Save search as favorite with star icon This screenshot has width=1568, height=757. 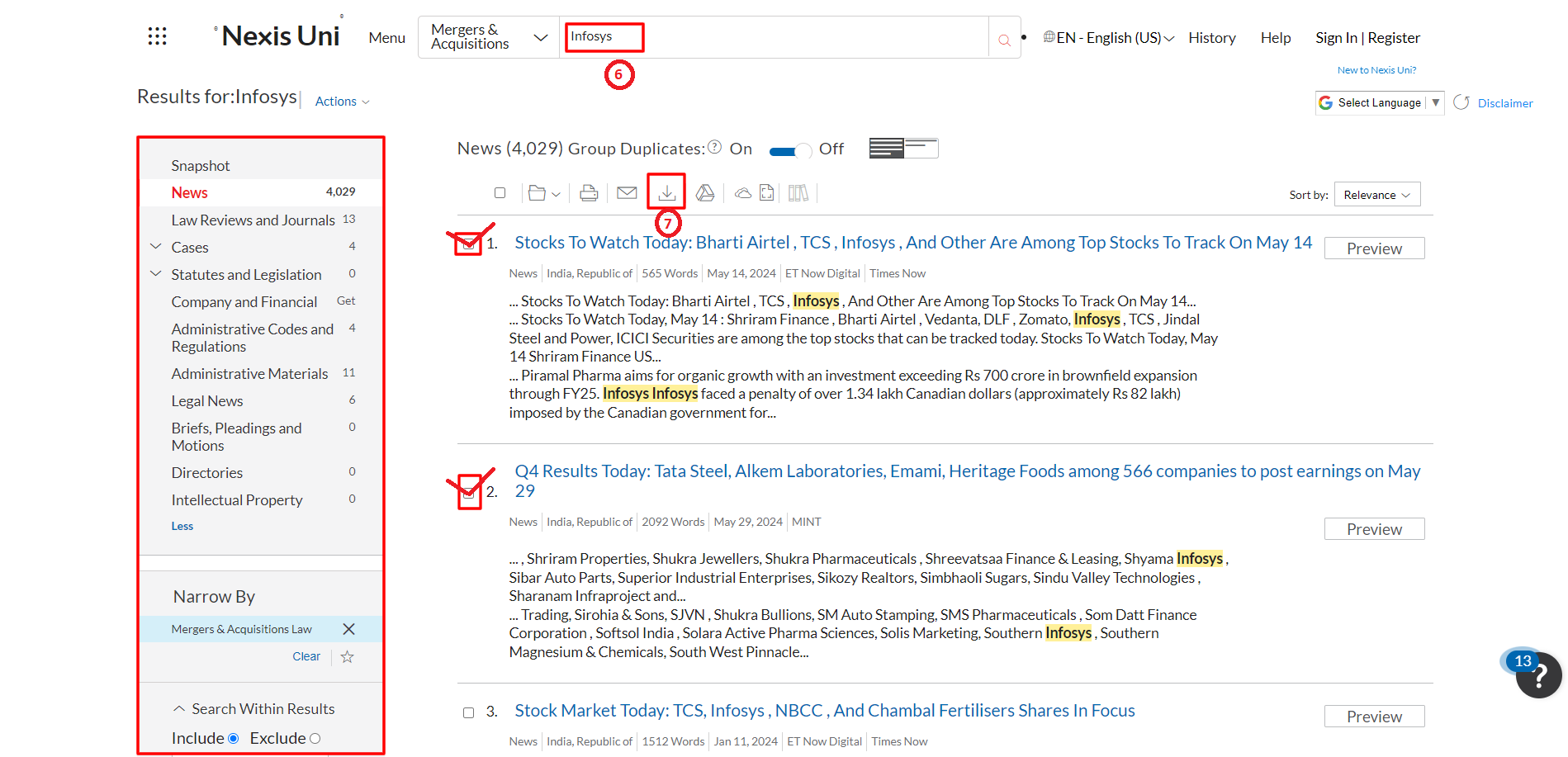pos(348,657)
